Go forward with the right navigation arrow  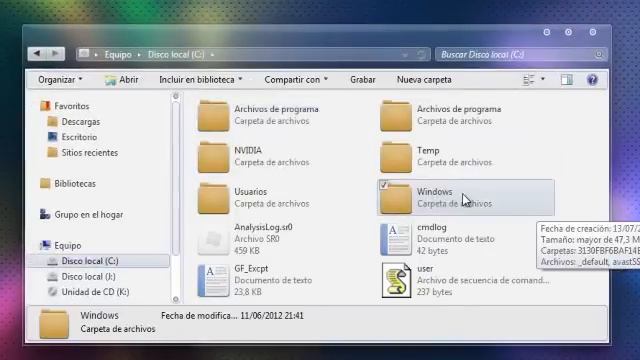(x=55, y=53)
